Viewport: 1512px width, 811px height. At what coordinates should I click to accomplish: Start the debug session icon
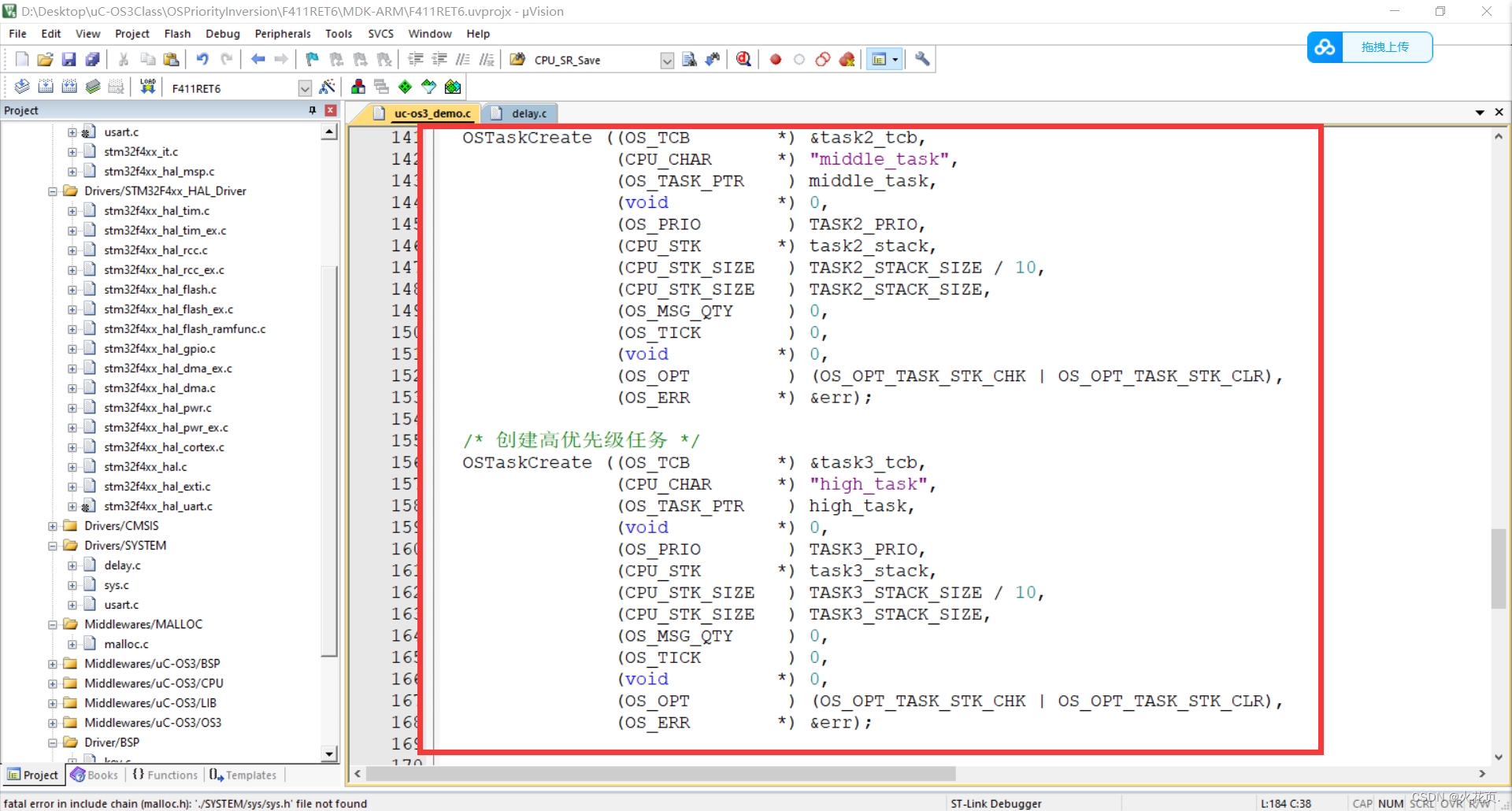(x=743, y=59)
